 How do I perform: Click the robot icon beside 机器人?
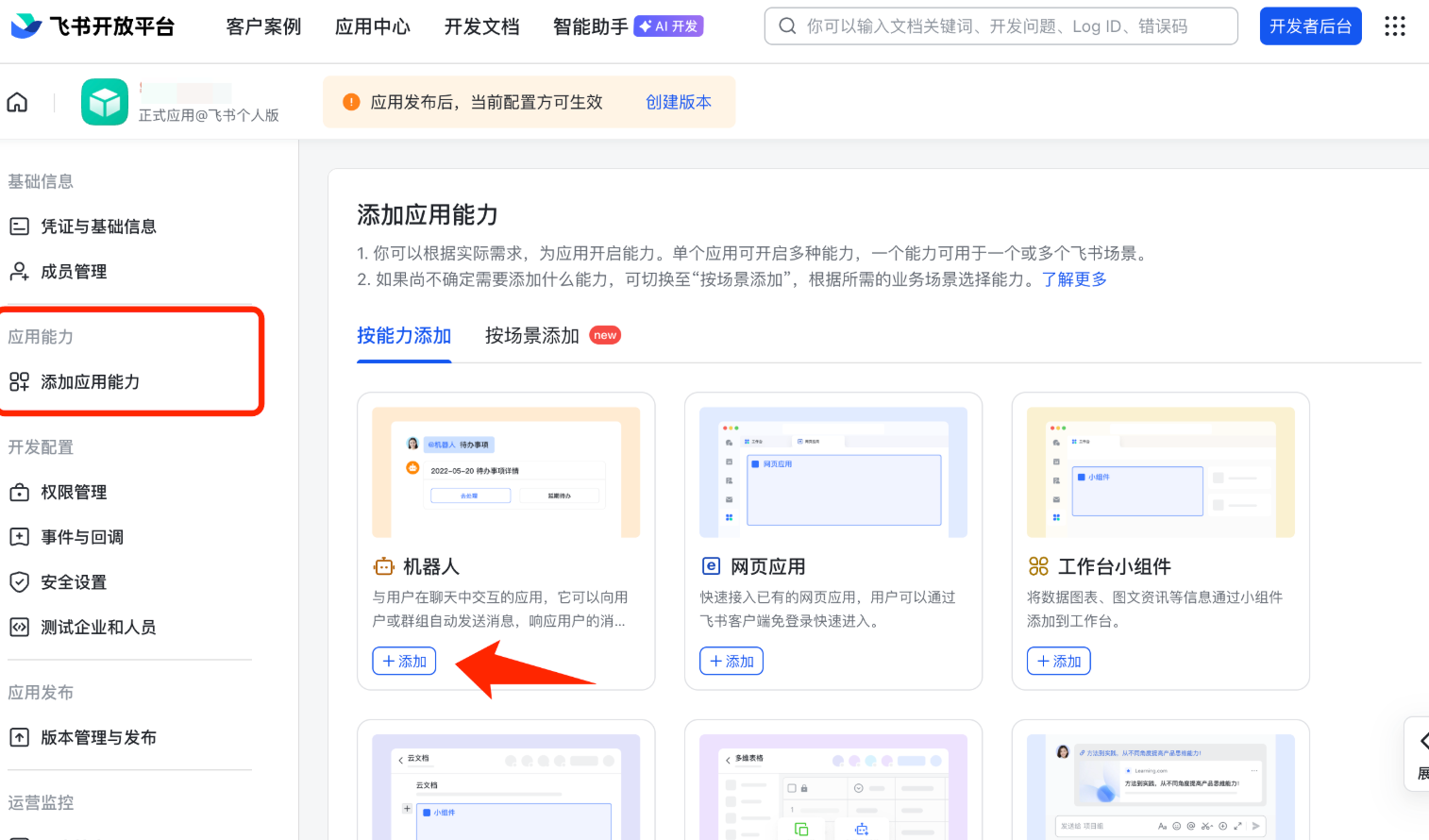click(383, 566)
